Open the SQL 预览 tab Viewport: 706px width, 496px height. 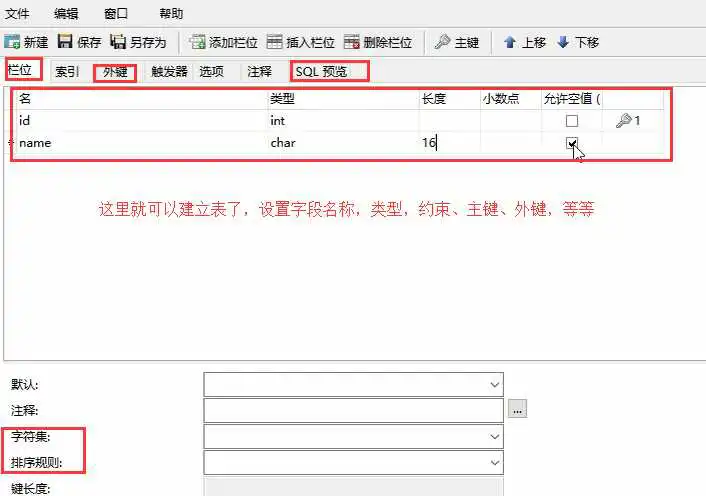tap(328, 72)
